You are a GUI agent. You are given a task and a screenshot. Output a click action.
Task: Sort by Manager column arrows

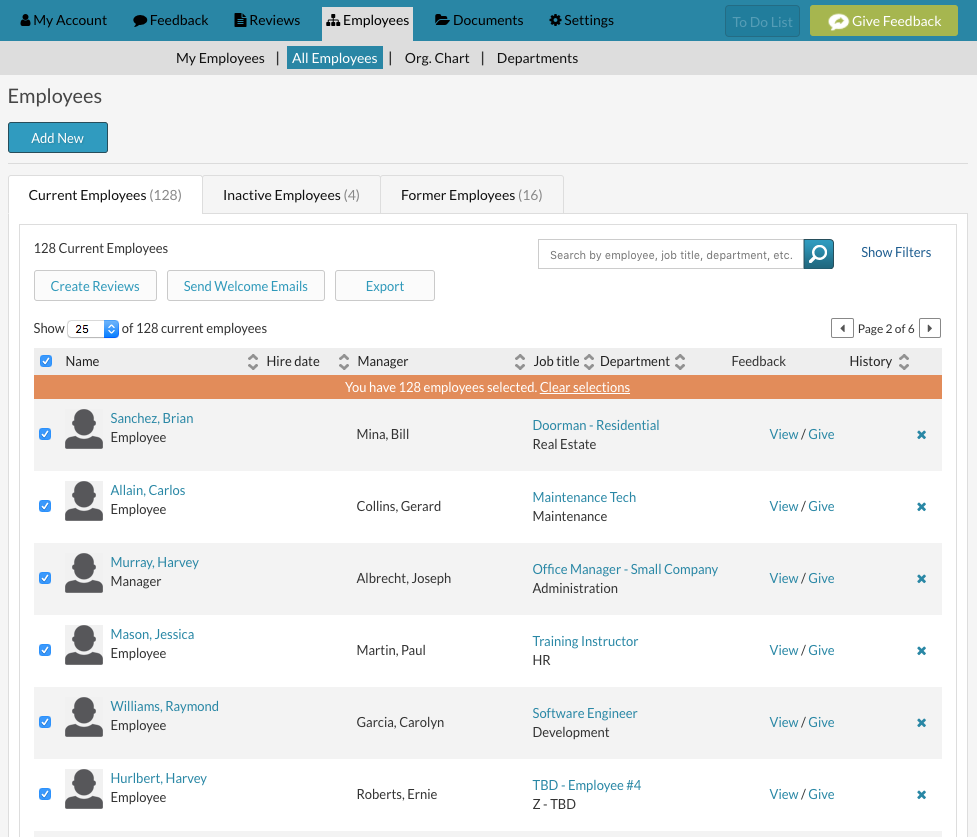[520, 361]
